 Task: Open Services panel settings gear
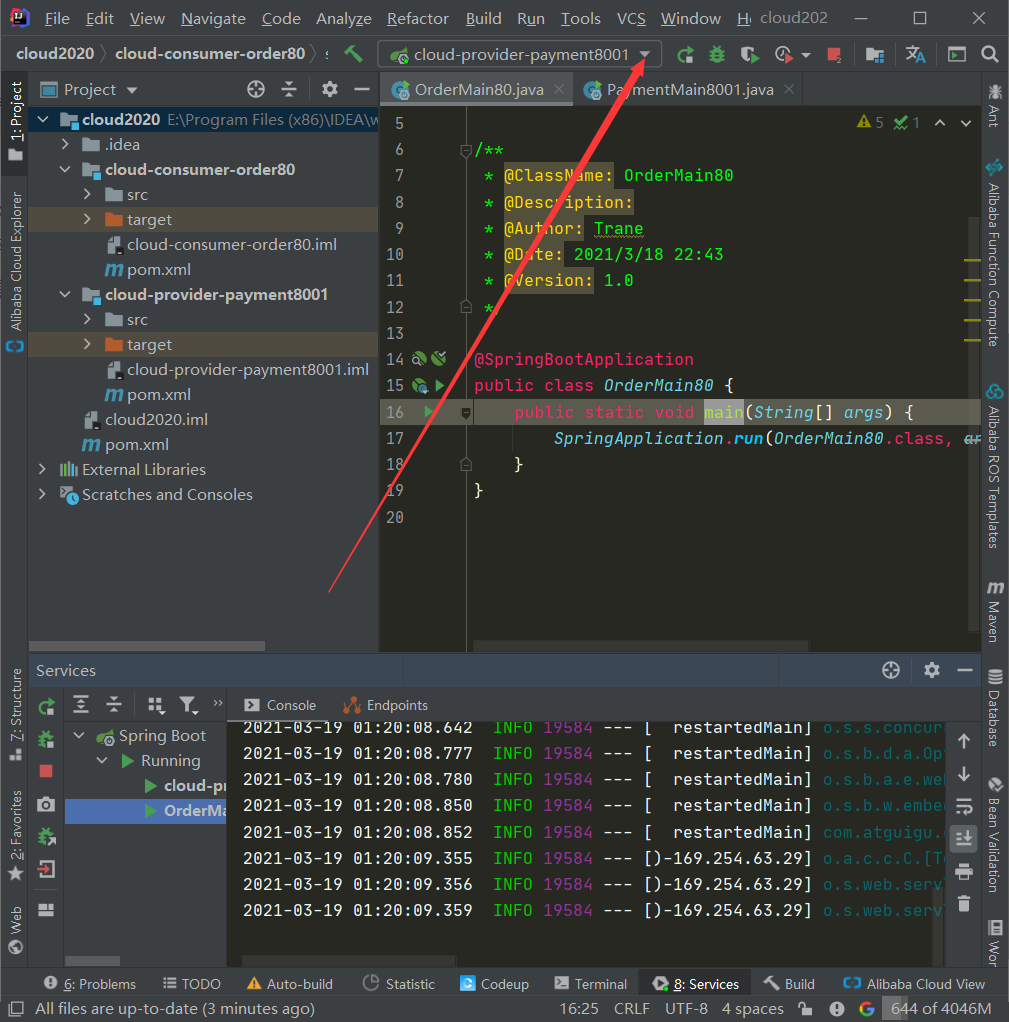(x=932, y=670)
